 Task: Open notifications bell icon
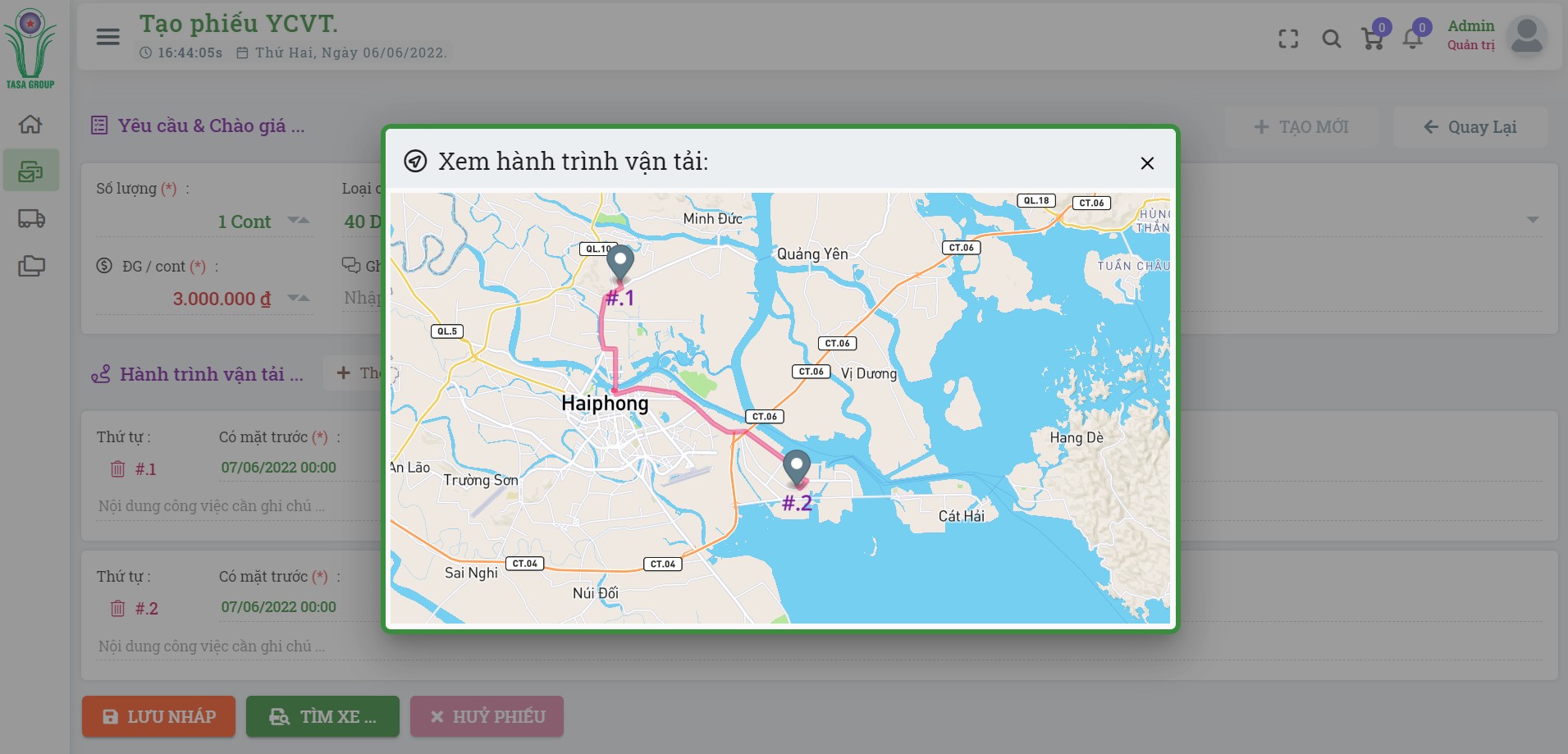coord(1413,39)
